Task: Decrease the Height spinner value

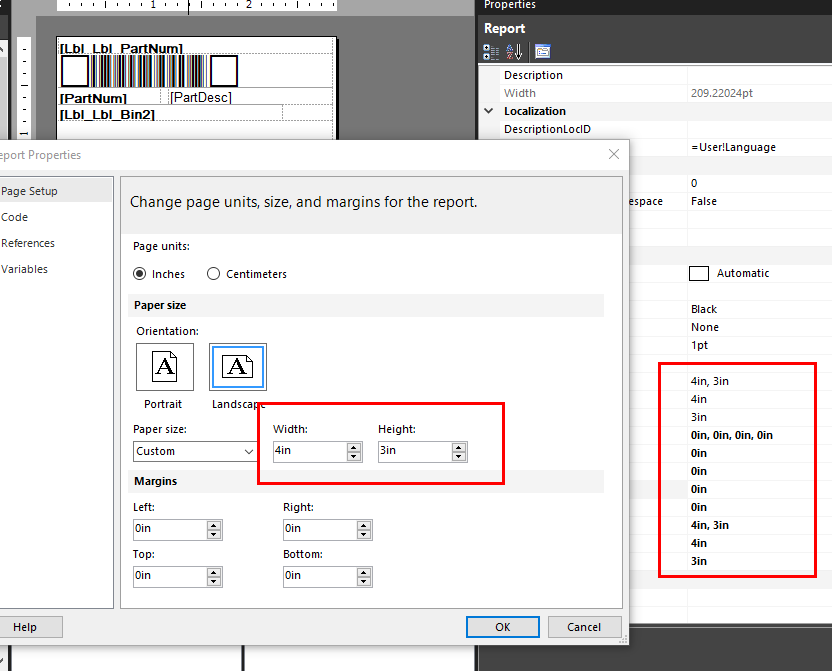Action: pyautogui.click(x=458, y=457)
